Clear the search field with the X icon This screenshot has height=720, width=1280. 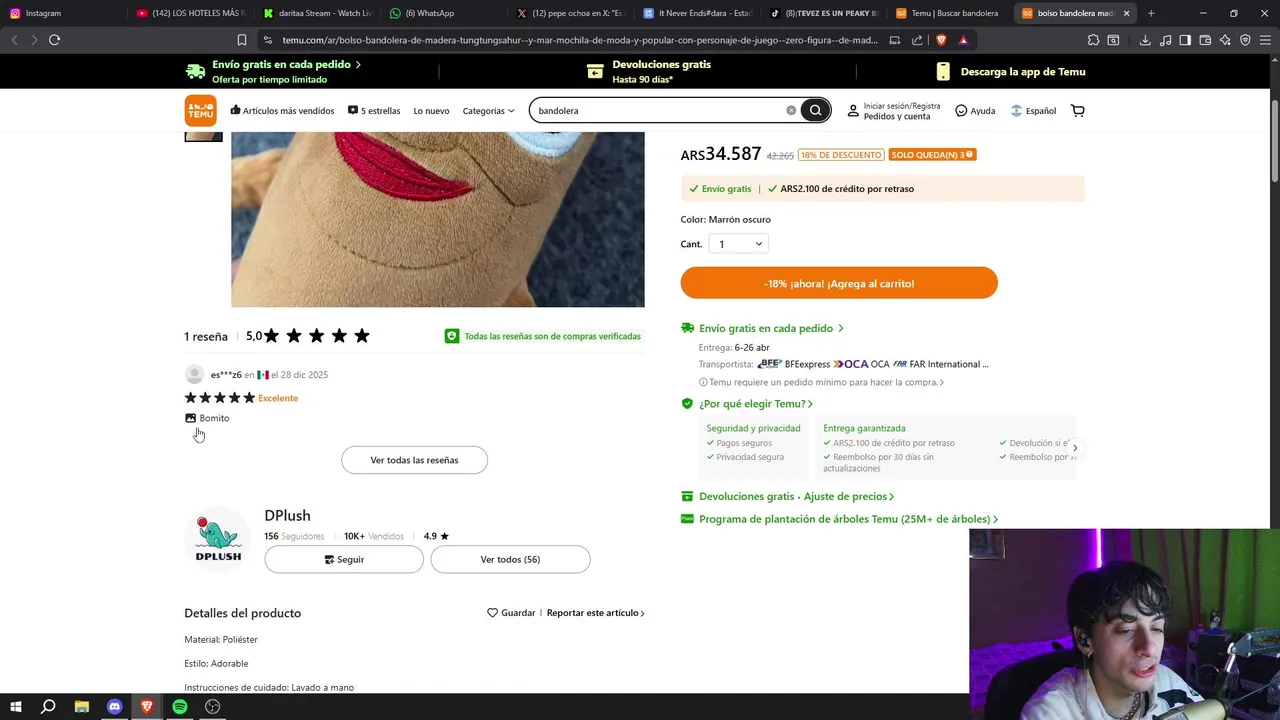[791, 111]
